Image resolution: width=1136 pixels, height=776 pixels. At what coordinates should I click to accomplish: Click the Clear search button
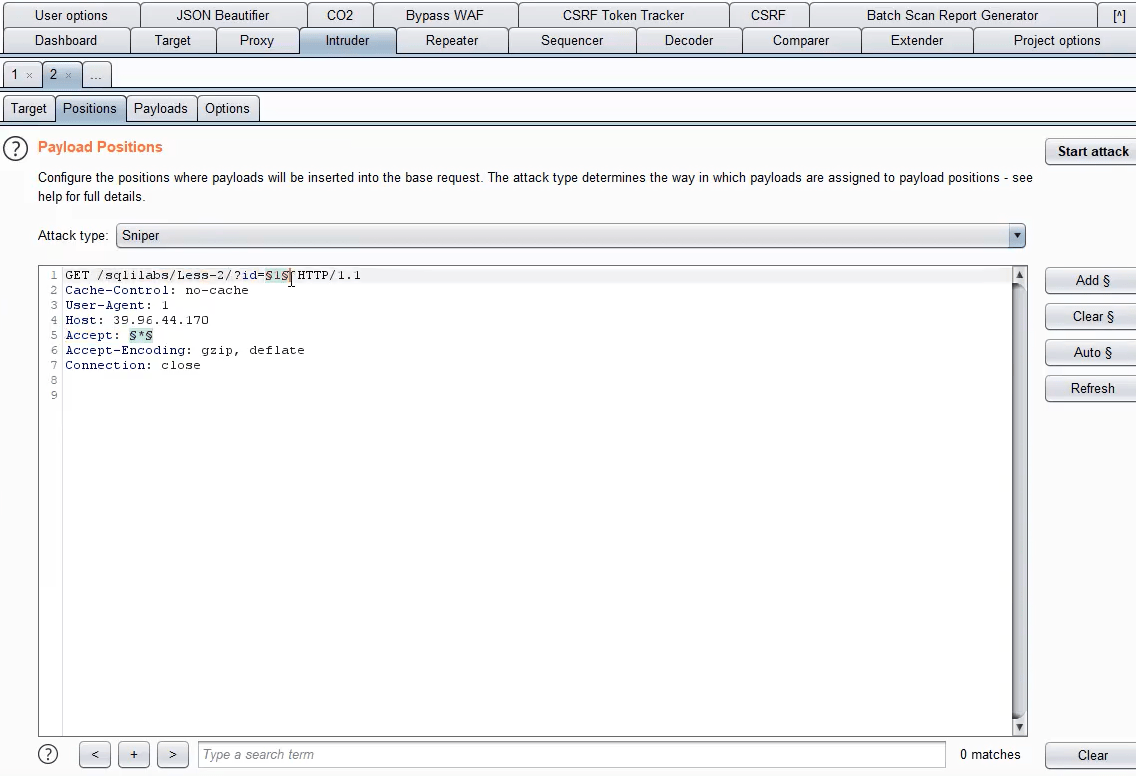[1092, 755]
